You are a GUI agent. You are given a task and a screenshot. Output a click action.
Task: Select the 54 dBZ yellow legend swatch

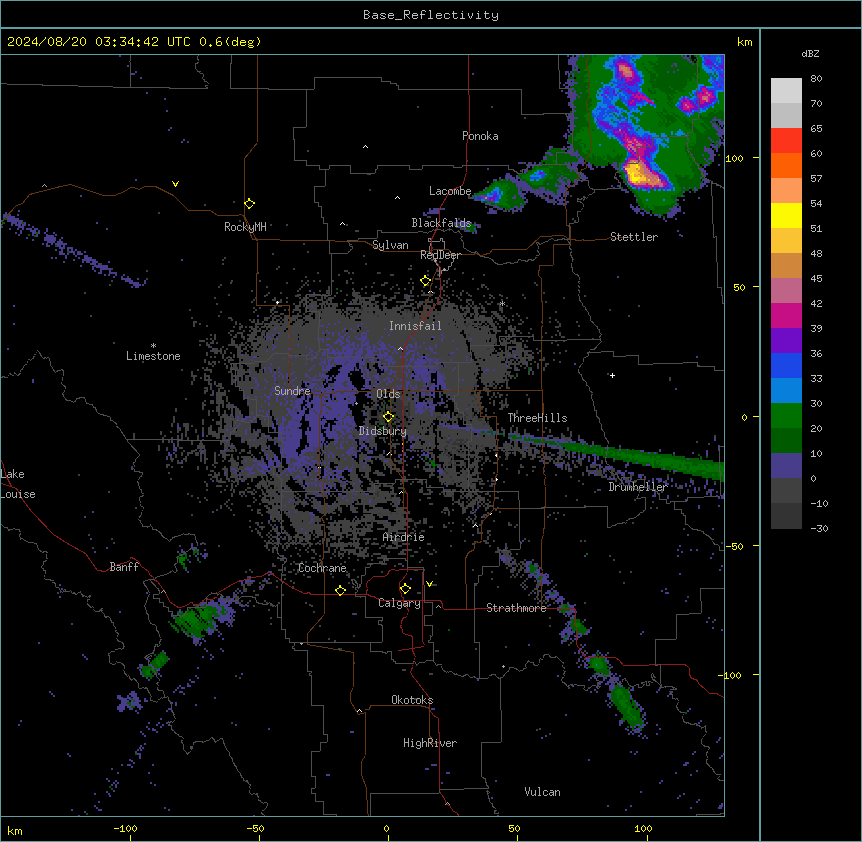tap(786, 215)
